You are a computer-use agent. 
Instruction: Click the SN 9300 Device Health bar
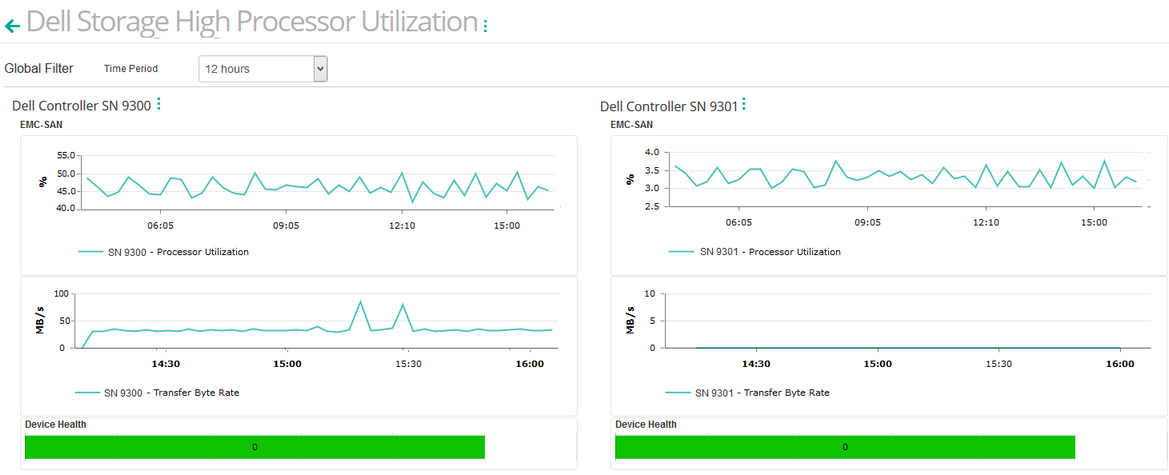(254, 447)
